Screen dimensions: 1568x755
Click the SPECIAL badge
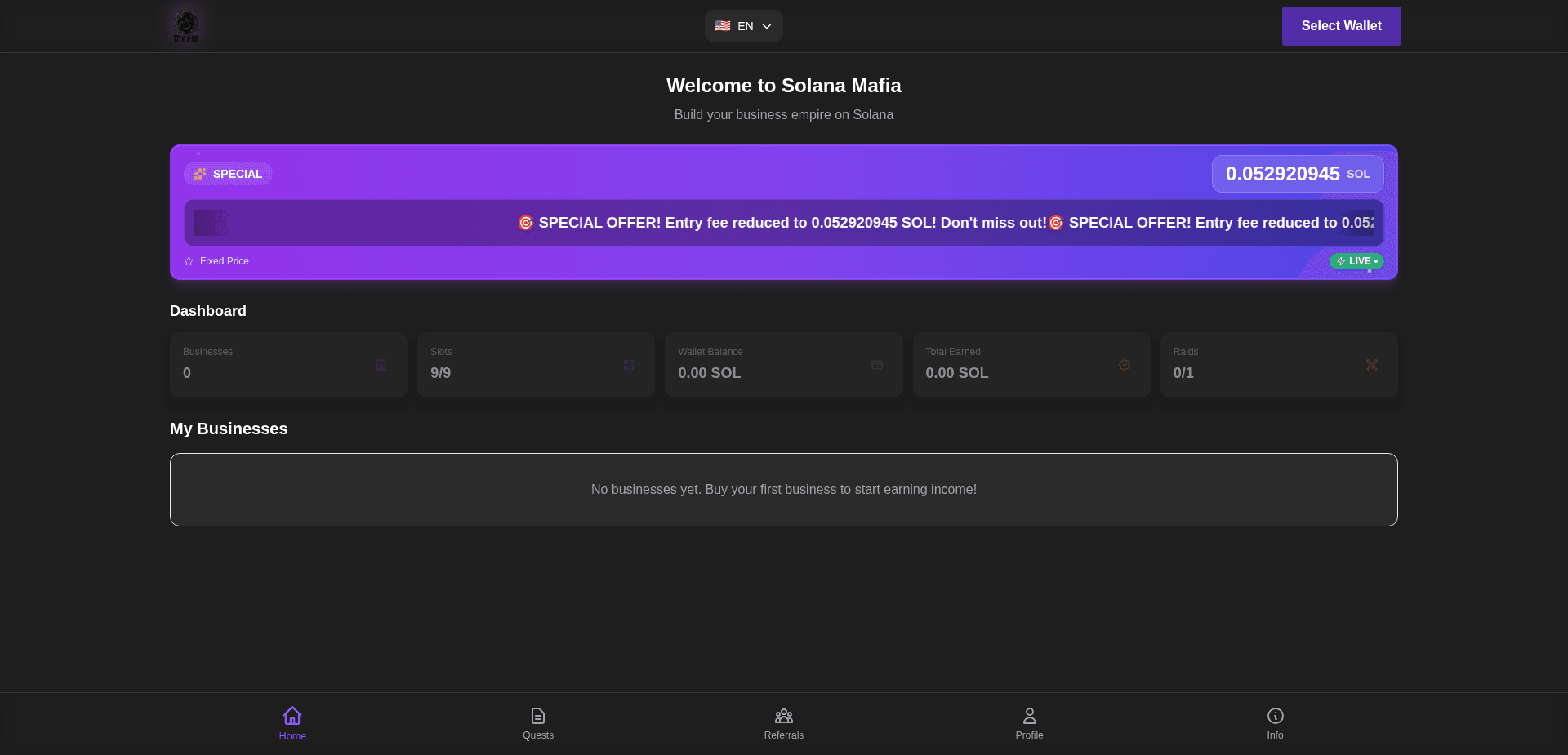click(x=228, y=174)
